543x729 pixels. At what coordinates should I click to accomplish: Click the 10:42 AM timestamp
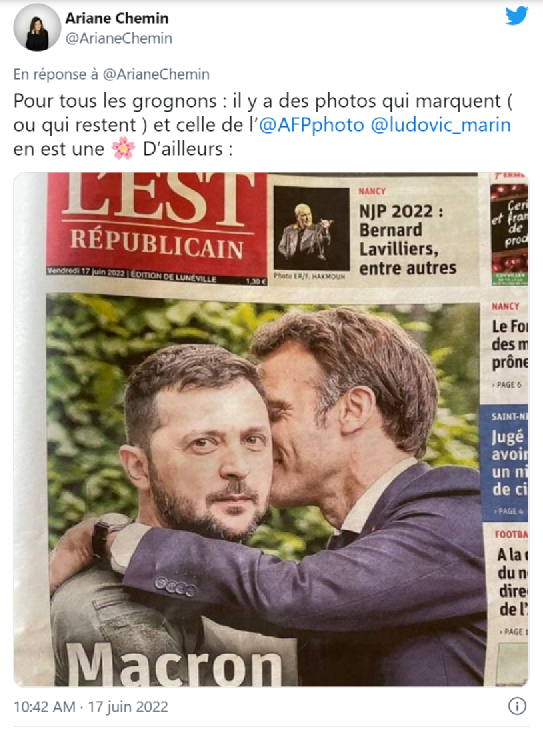point(44,707)
